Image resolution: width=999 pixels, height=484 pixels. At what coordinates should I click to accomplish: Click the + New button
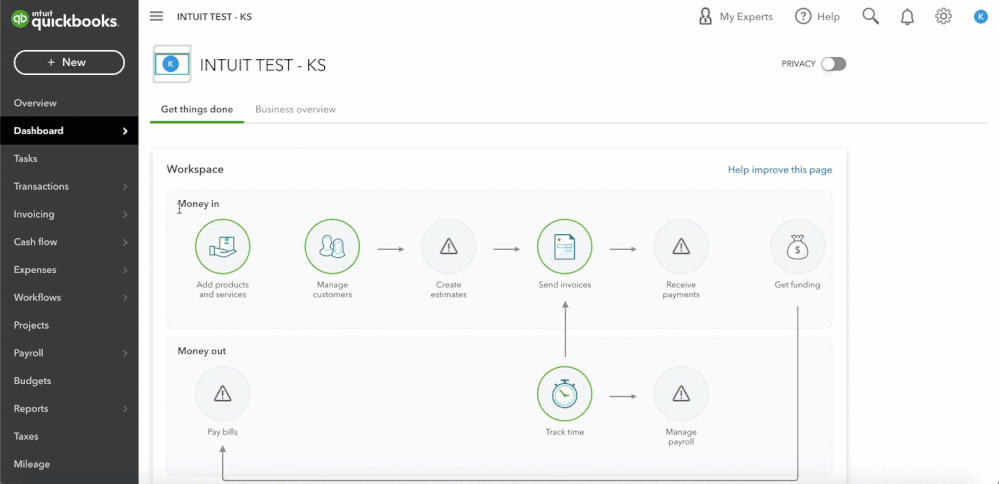pos(69,62)
